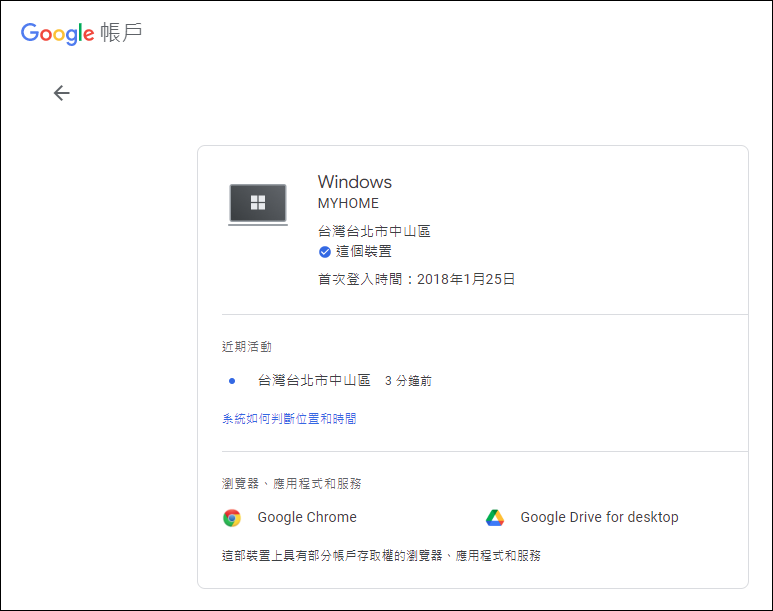Click the 瀏覽器、應用程式和服務 section heading
Image resolution: width=773 pixels, height=611 pixels.
click(291, 484)
